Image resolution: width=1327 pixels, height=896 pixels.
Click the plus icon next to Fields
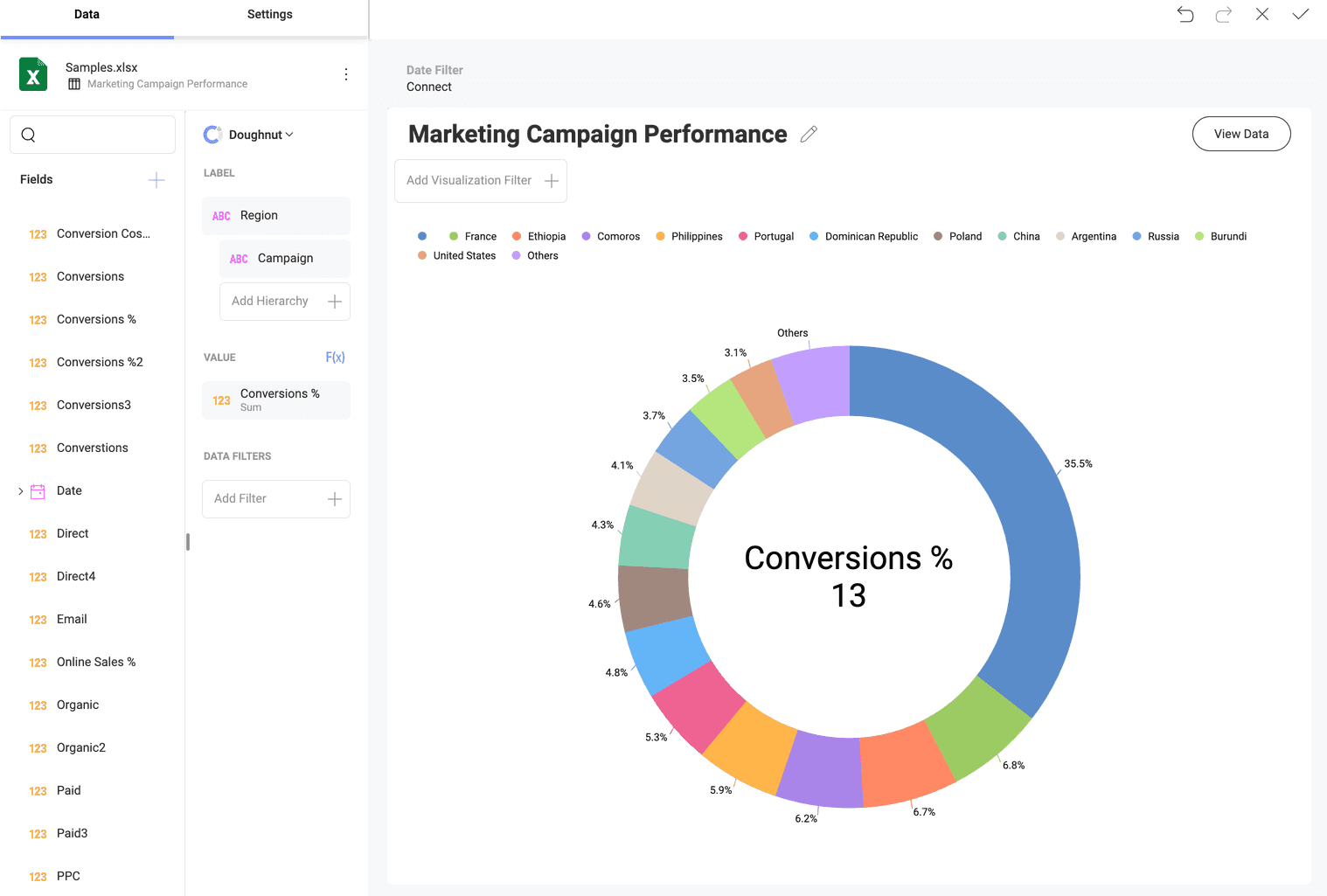click(x=156, y=180)
